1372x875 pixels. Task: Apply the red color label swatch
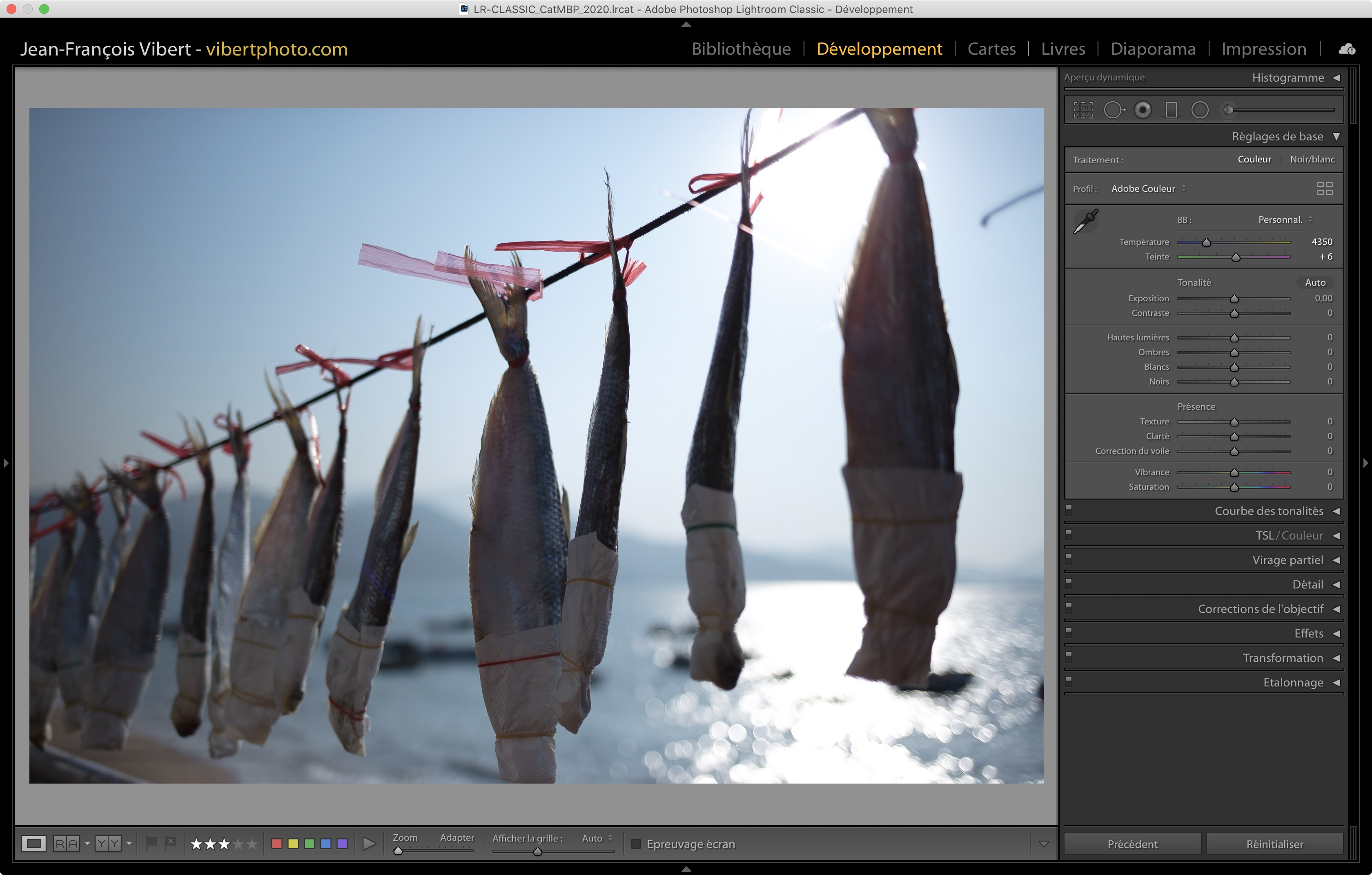pyautogui.click(x=277, y=844)
